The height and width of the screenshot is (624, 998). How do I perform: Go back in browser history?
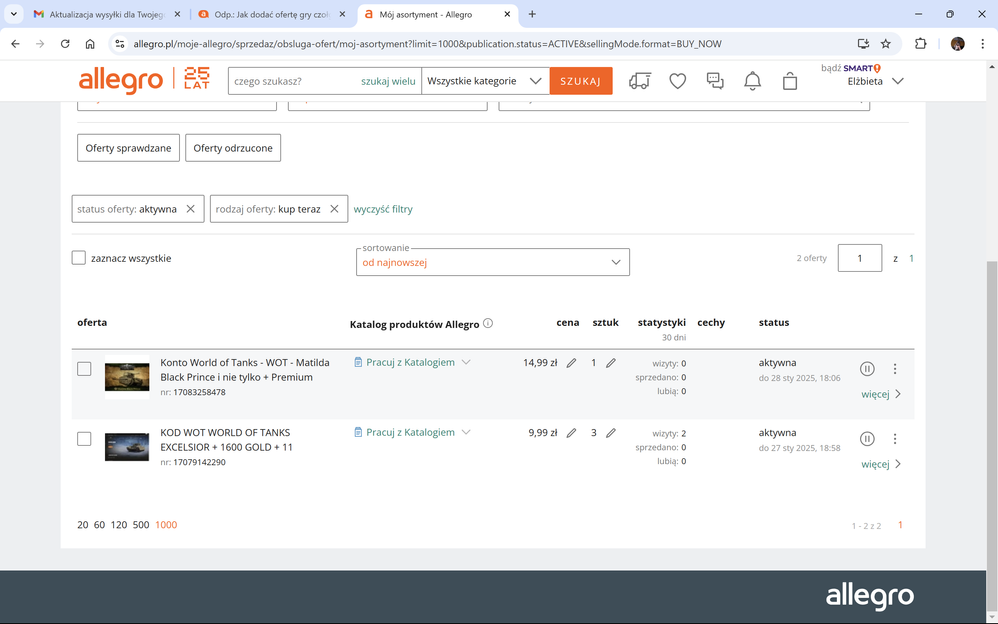coord(15,44)
